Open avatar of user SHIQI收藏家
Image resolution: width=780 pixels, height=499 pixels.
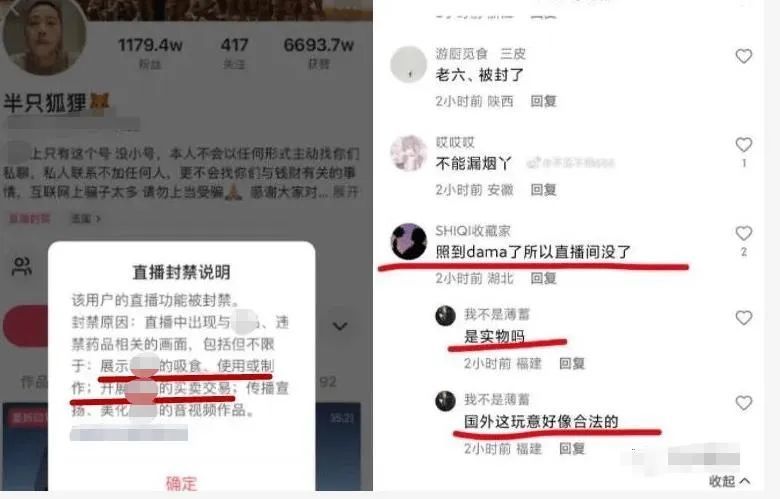click(x=408, y=242)
